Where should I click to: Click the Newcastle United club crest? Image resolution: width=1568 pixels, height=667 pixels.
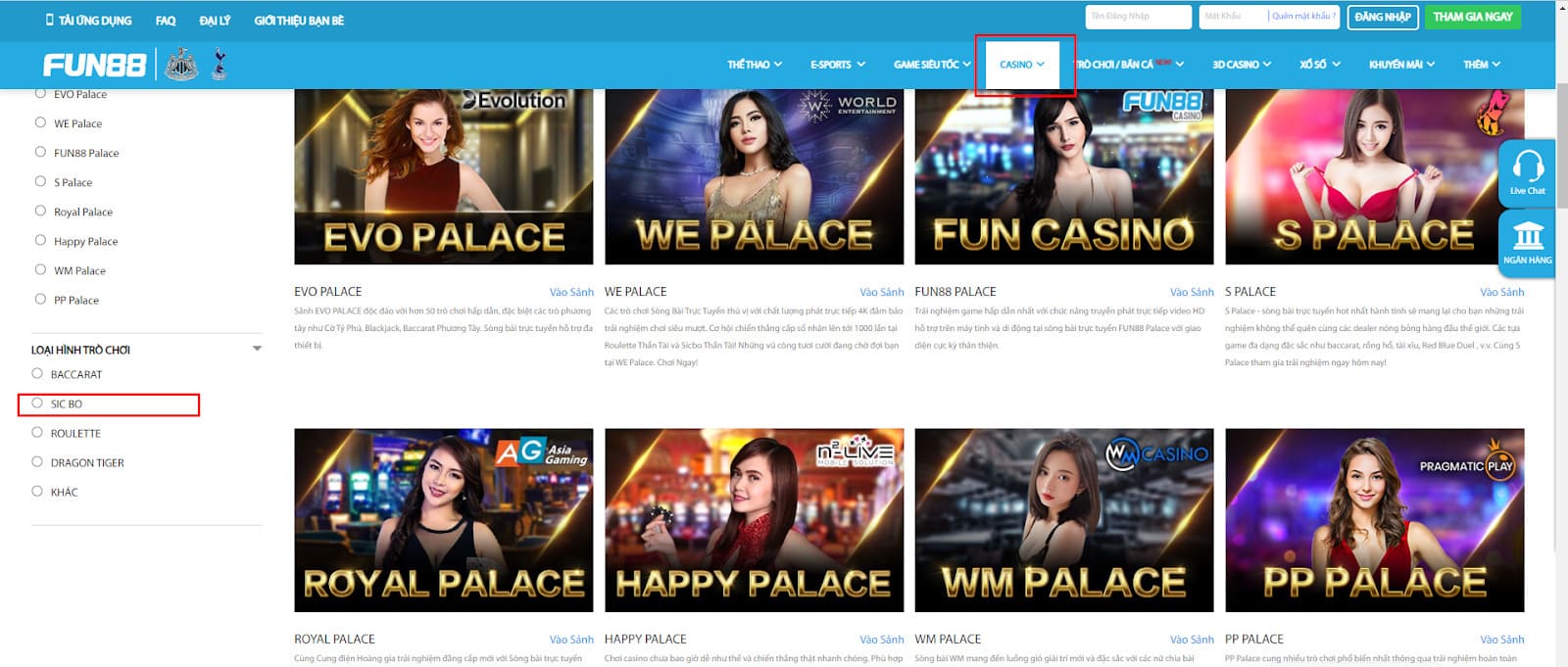coord(181,65)
